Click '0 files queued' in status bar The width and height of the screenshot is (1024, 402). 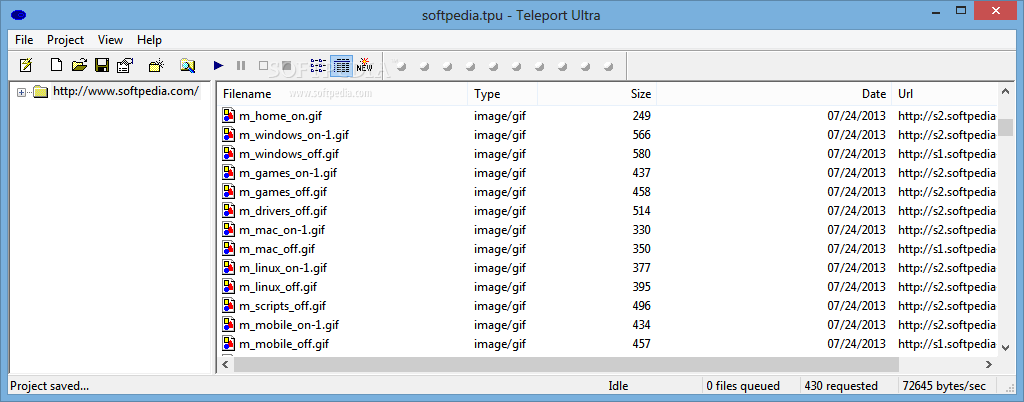(x=743, y=386)
